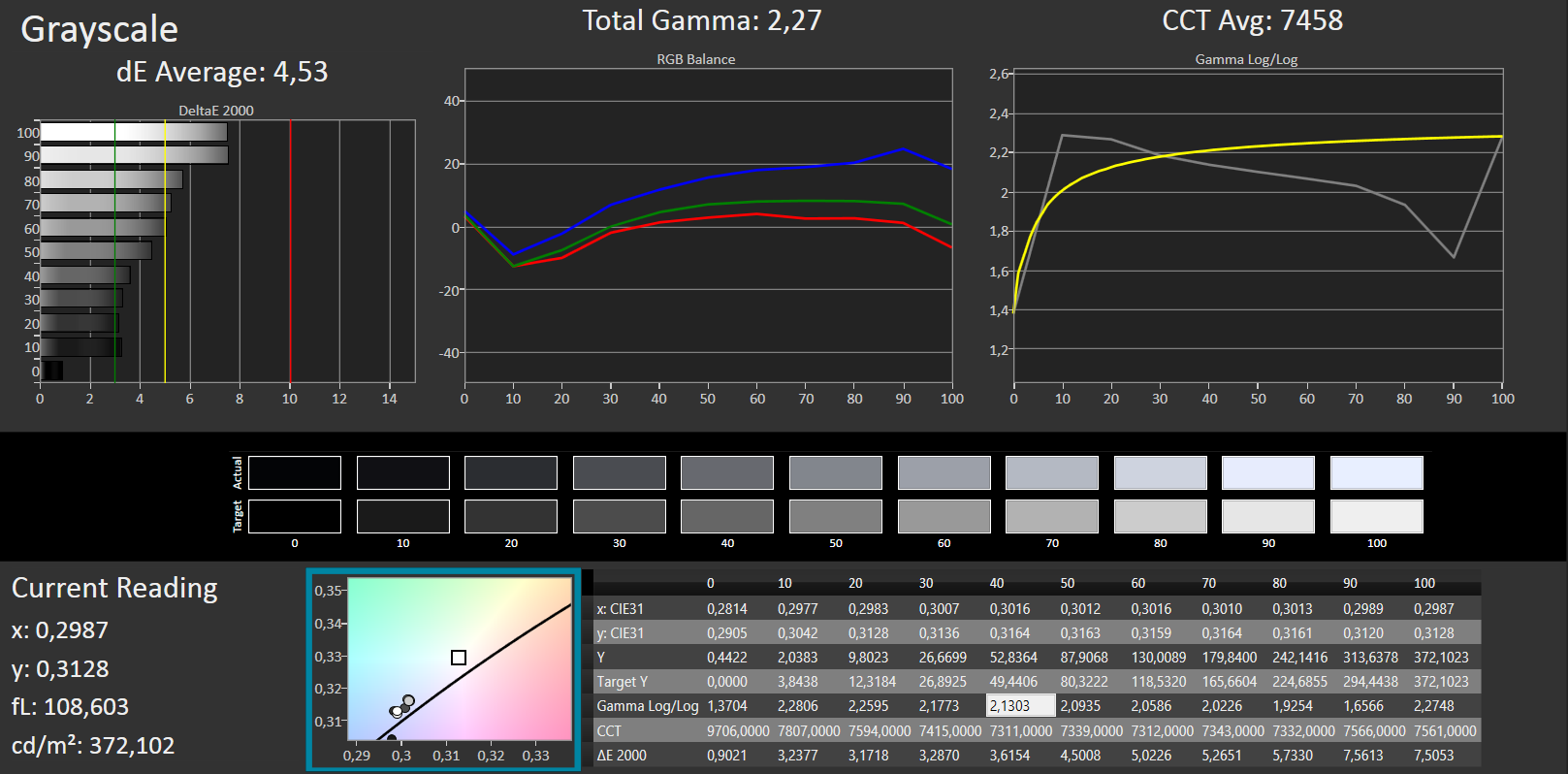Image resolution: width=1568 pixels, height=774 pixels.
Task: Select the Actual color swatch for level 0
Action: (295, 473)
